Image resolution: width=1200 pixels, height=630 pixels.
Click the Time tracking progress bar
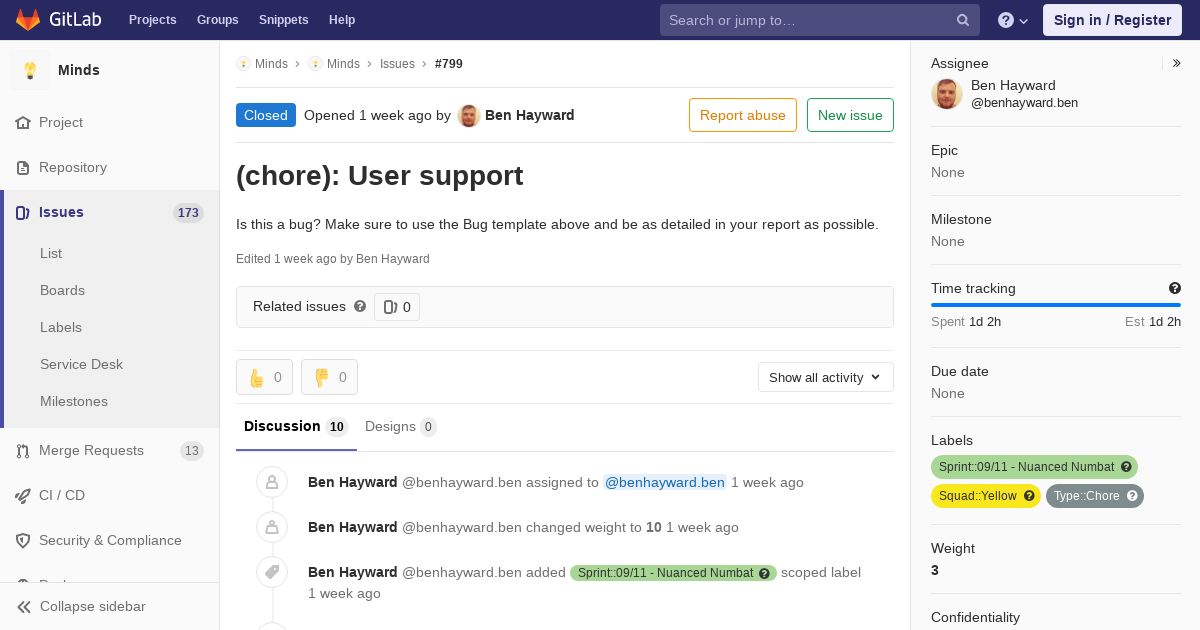coord(1056,305)
